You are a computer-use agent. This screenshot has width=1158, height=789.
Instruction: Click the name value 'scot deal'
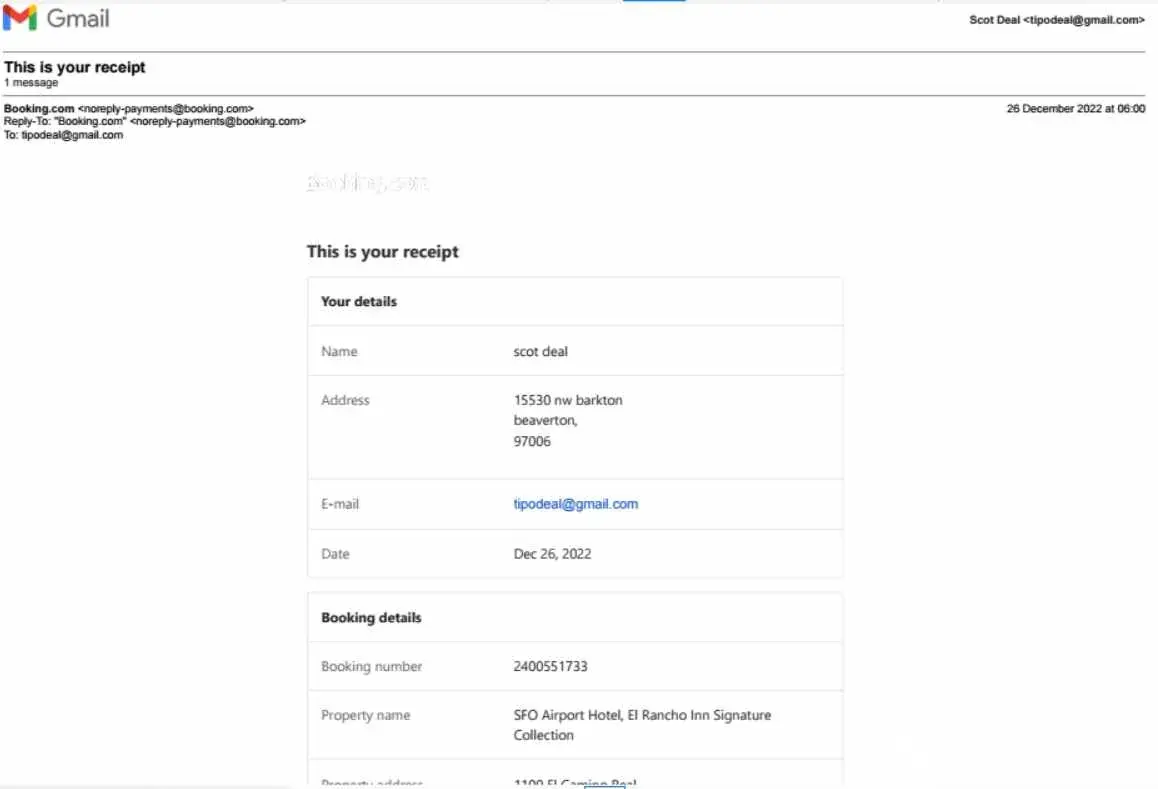click(x=541, y=351)
